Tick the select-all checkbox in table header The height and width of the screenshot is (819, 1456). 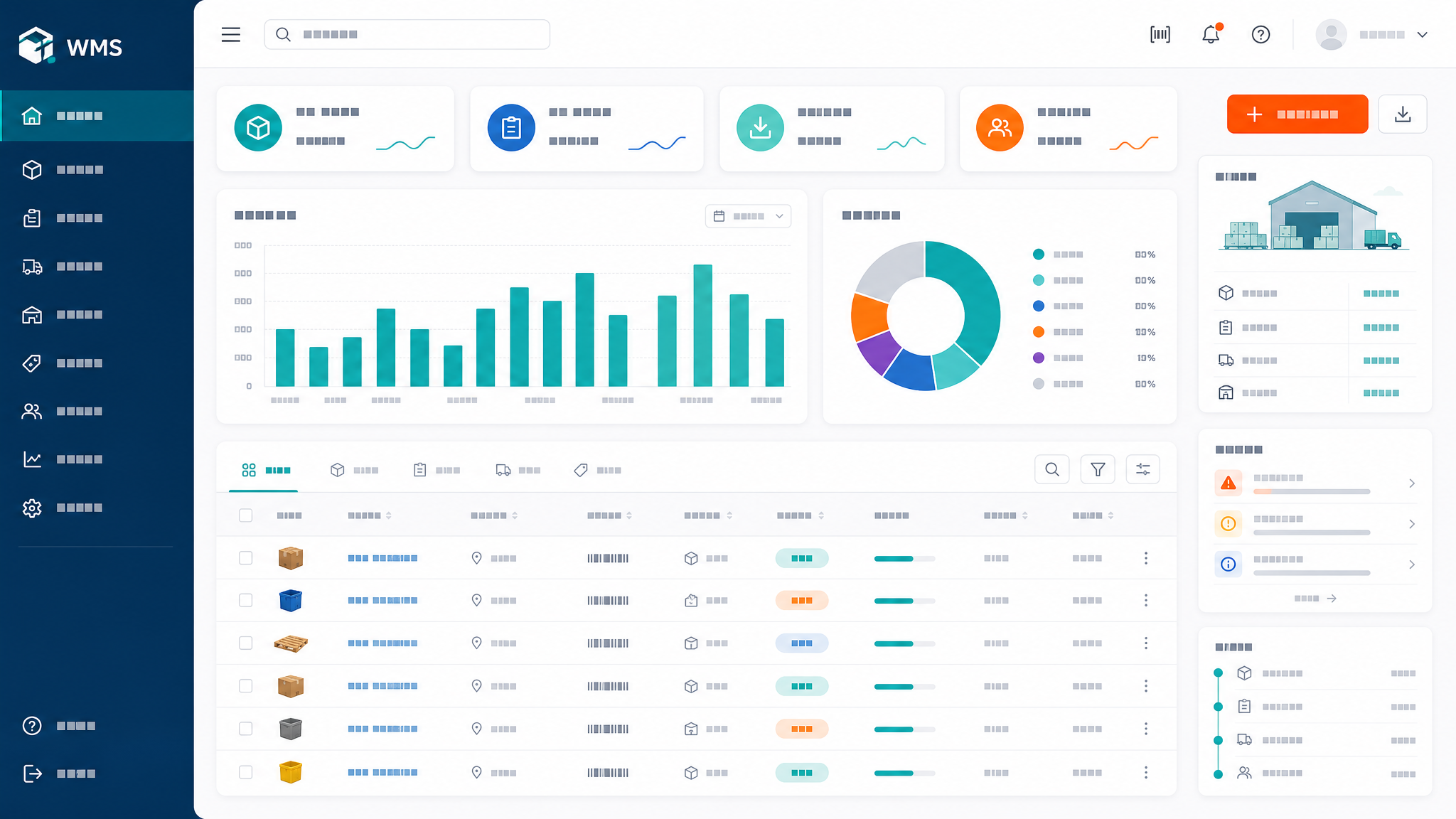click(x=246, y=515)
